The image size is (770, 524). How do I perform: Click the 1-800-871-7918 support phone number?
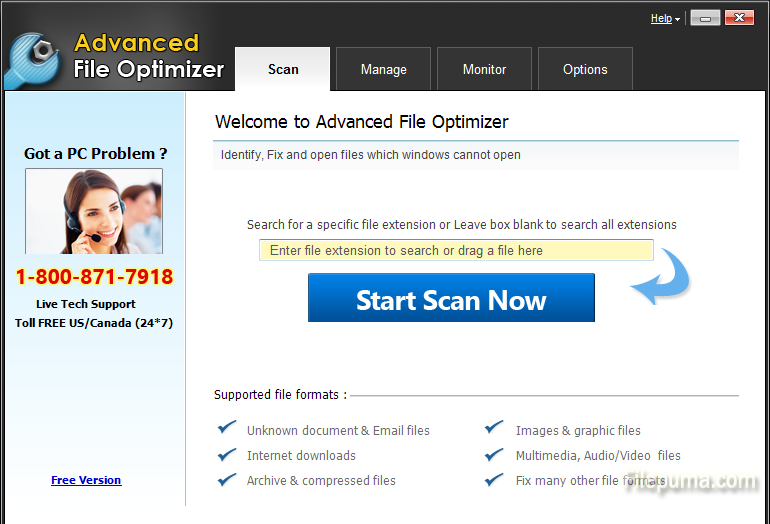click(x=94, y=277)
